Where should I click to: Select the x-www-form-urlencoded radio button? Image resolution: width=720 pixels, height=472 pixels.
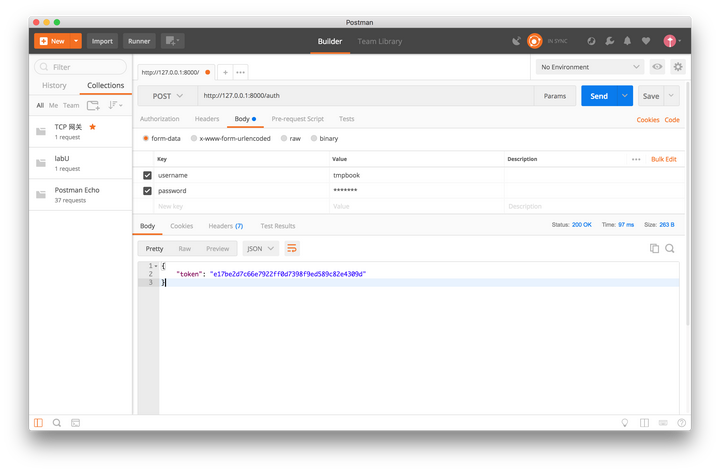(x=194, y=138)
